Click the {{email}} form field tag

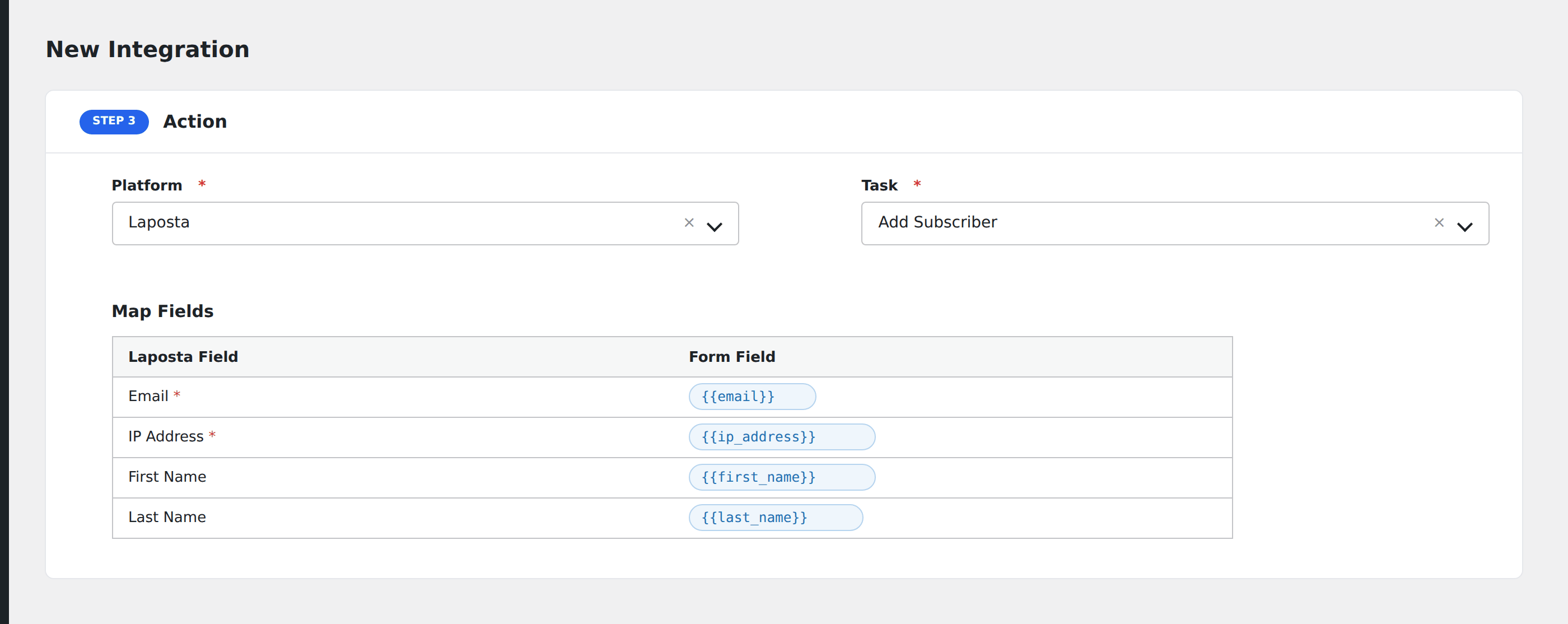point(752,397)
